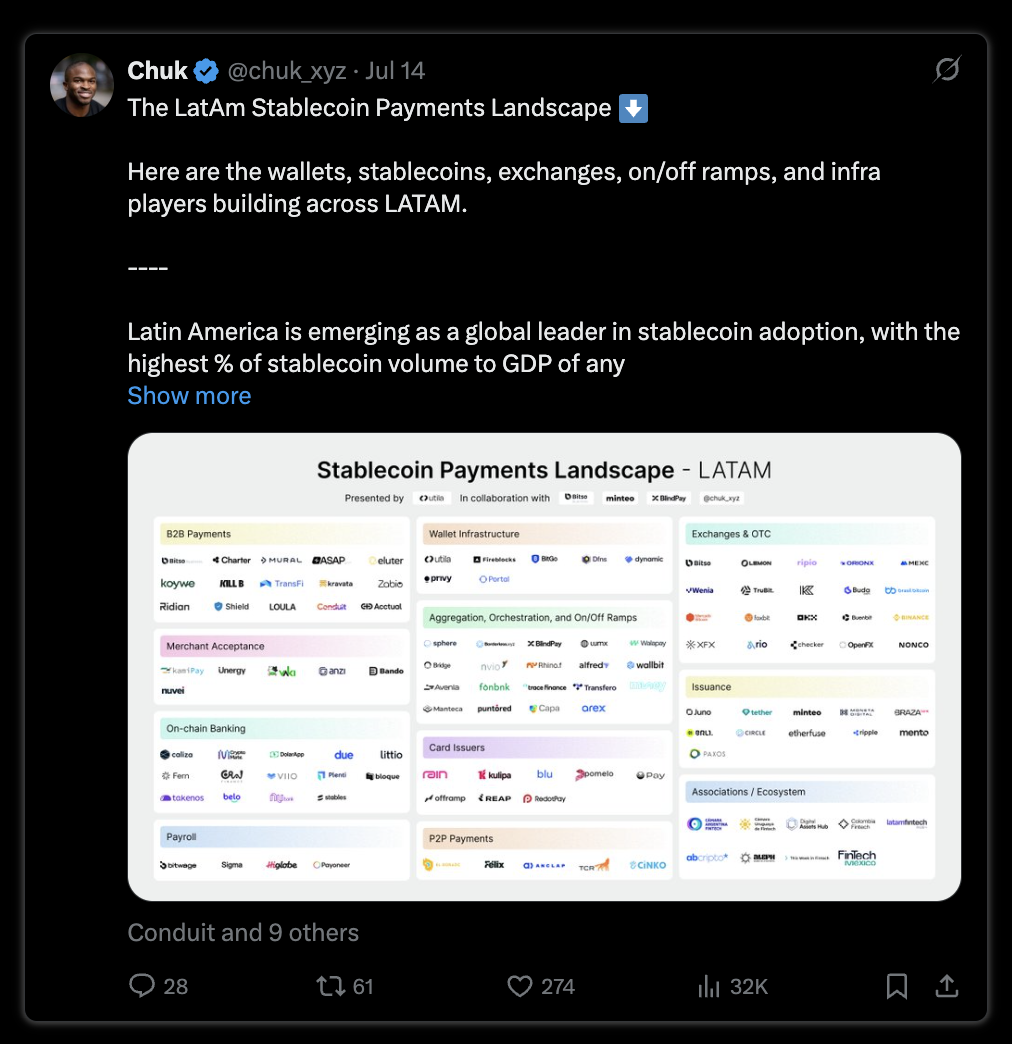1012x1044 pixels.
Task: Click the repost arrows icon
Action: 330,986
